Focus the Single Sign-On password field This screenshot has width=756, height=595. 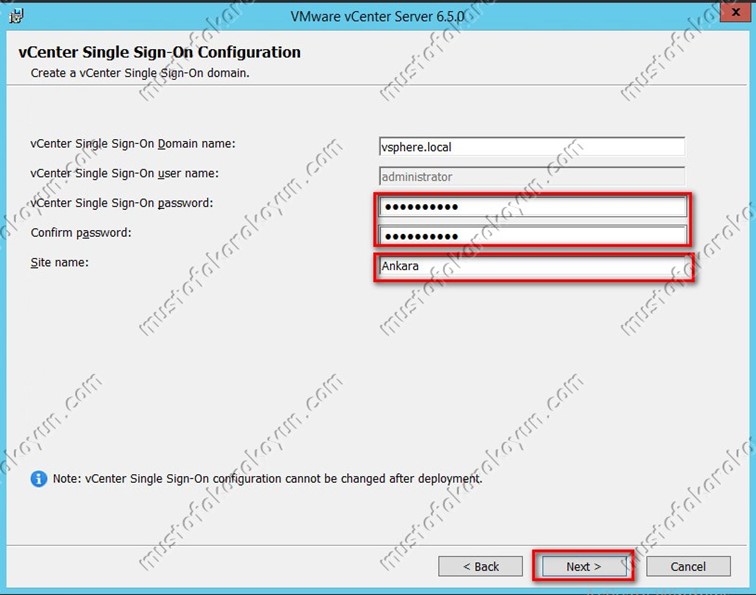pos(532,207)
